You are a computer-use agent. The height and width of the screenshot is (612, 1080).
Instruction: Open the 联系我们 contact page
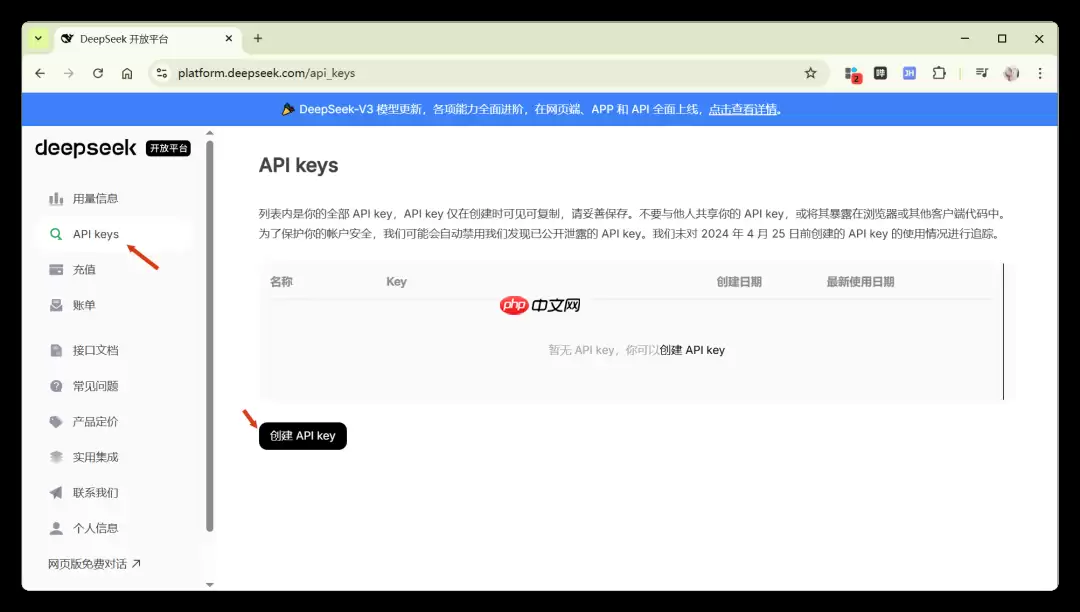[96, 492]
